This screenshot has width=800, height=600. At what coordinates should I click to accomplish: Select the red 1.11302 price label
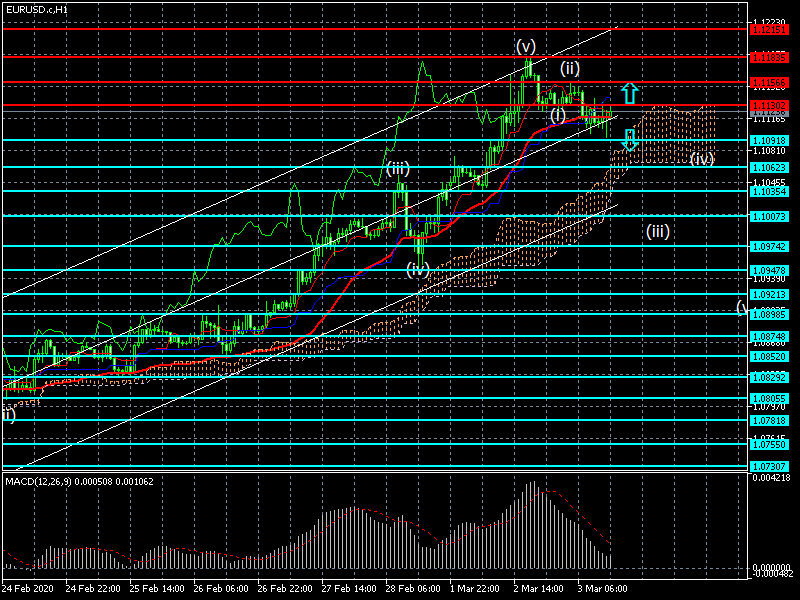point(769,106)
